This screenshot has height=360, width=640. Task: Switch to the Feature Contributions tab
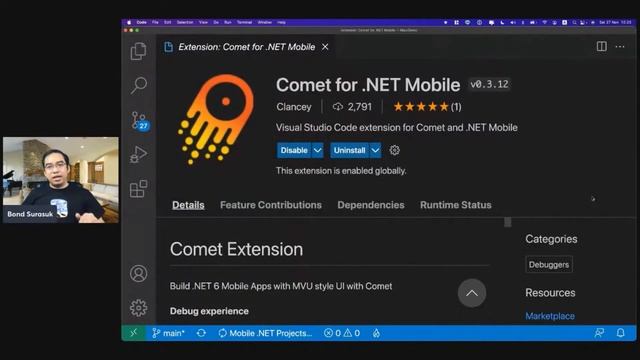point(271,205)
